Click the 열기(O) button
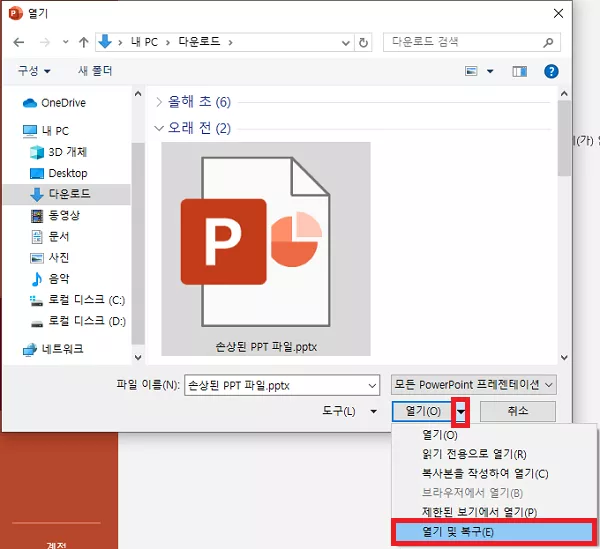The height and width of the screenshot is (549, 600). (422, 411)
